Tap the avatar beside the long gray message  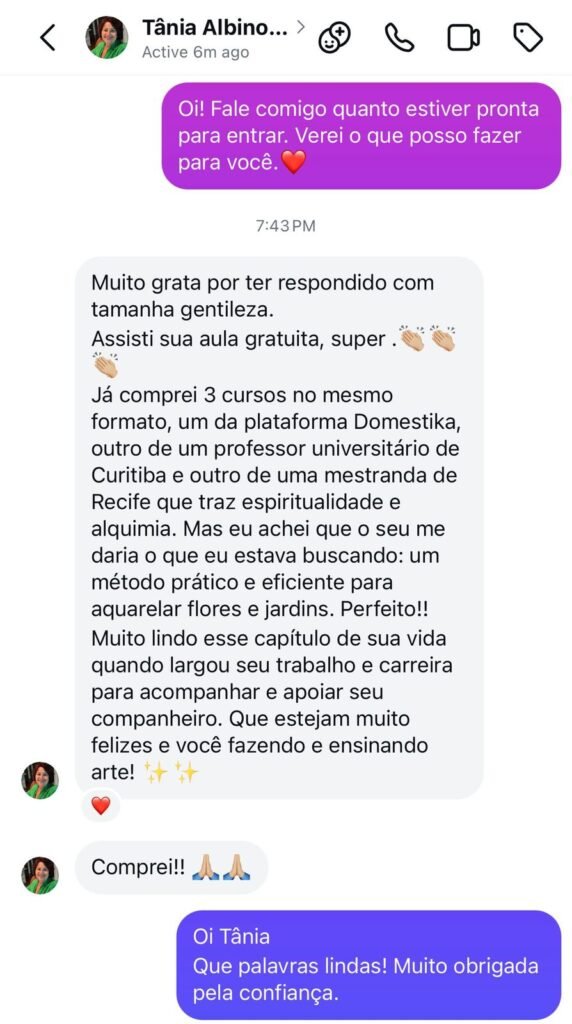click(x=40, y=780)
